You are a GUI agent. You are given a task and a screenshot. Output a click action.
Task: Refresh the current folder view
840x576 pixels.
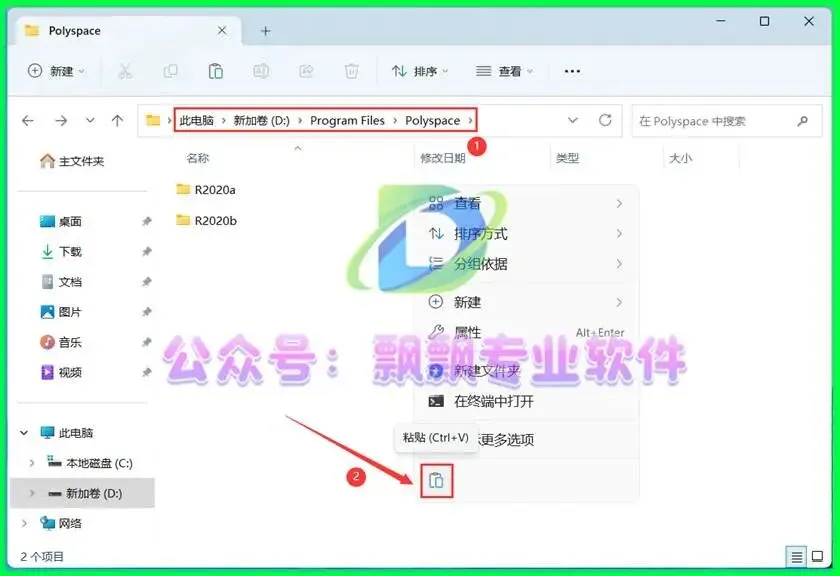pyautogui.click(x=605, y=120)
